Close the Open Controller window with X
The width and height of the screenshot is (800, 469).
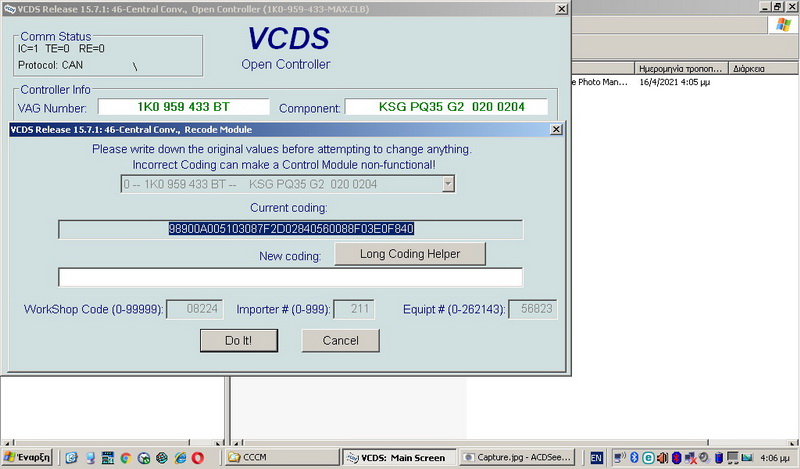click(561, 9)
